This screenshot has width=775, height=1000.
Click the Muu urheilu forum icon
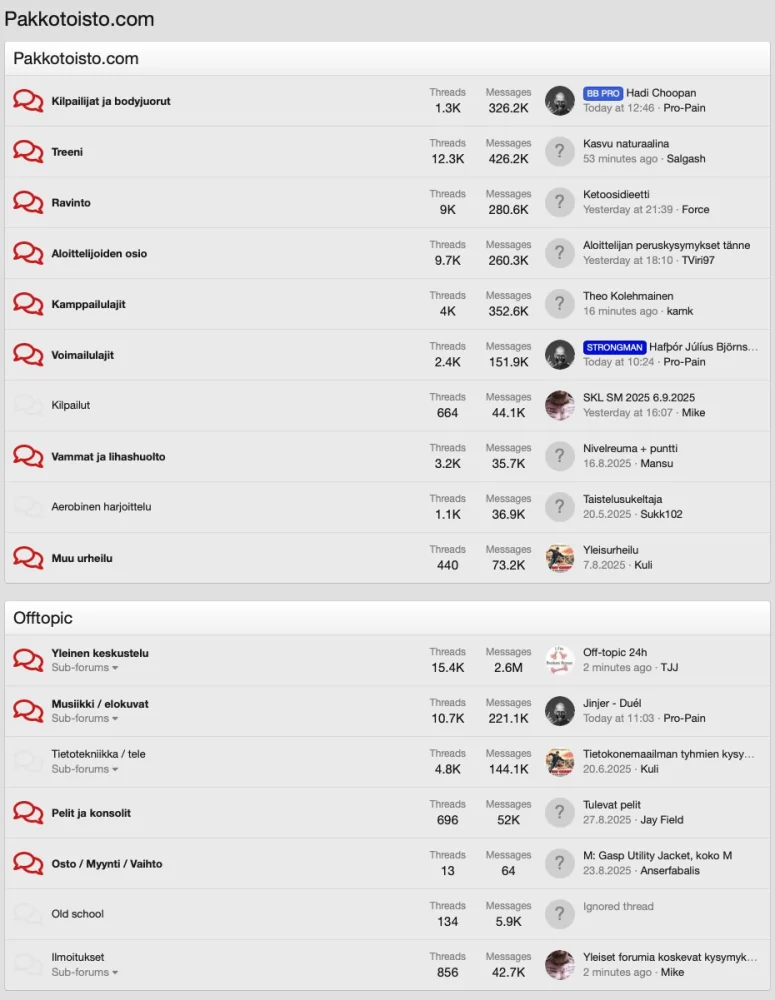point(28,558)
